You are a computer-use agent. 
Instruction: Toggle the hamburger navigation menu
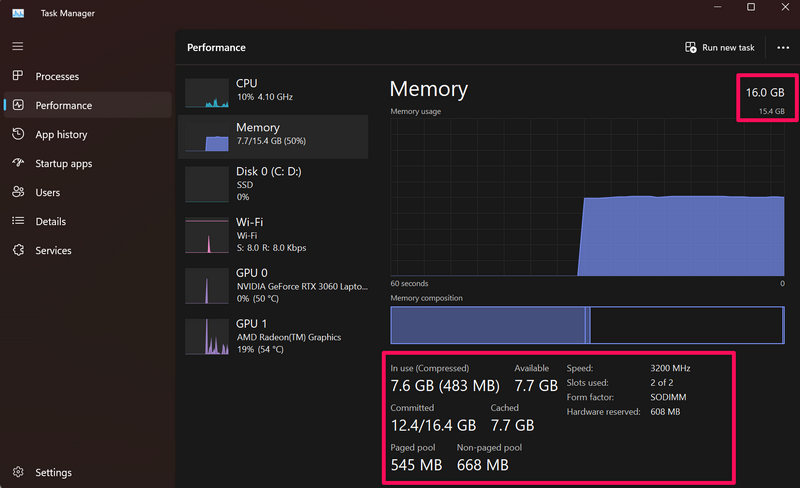click(17, 46)
